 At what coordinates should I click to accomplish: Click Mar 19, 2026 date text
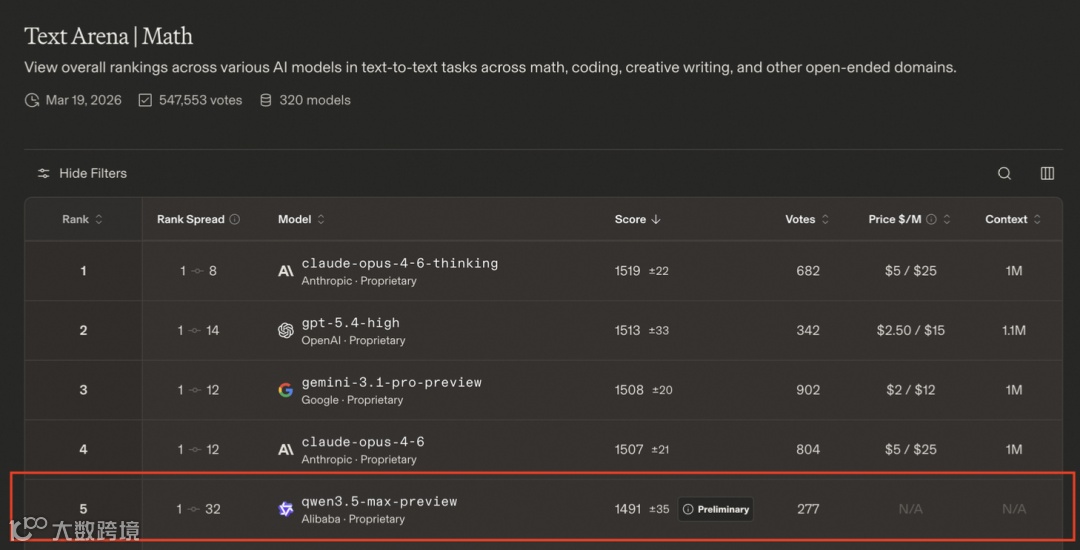83,101
